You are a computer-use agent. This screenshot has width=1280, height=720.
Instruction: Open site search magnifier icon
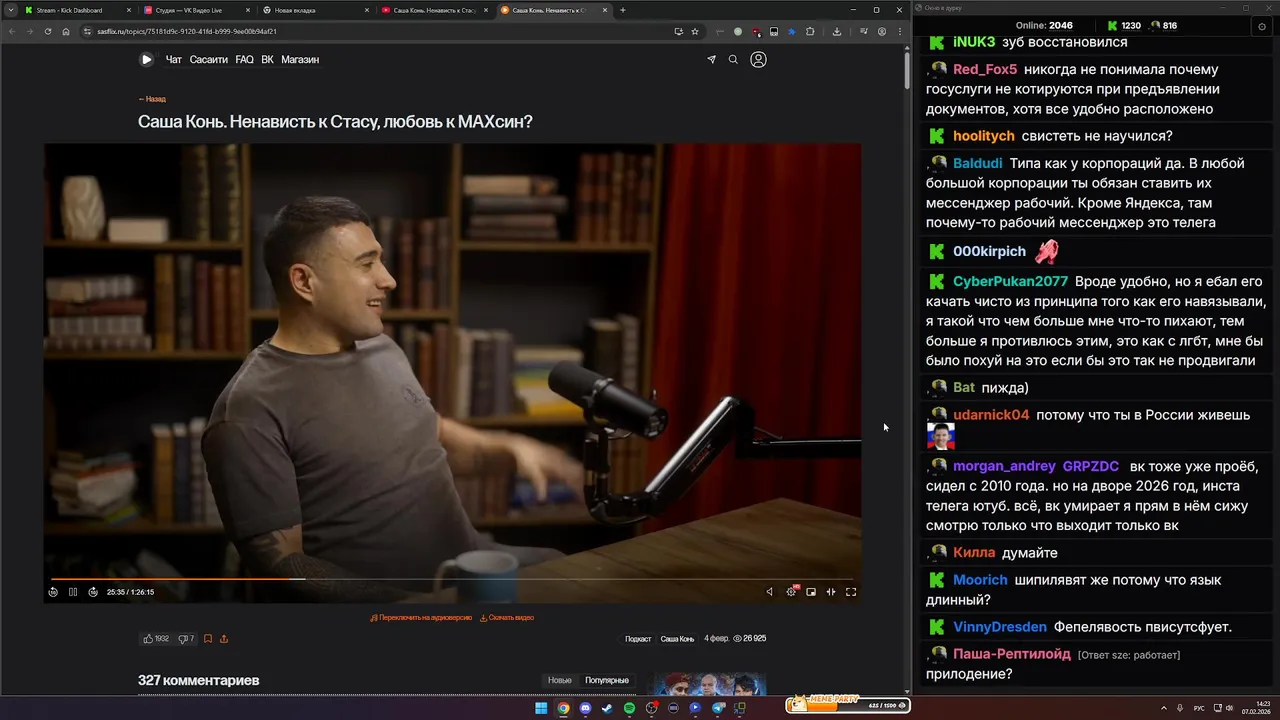[733, 59]
